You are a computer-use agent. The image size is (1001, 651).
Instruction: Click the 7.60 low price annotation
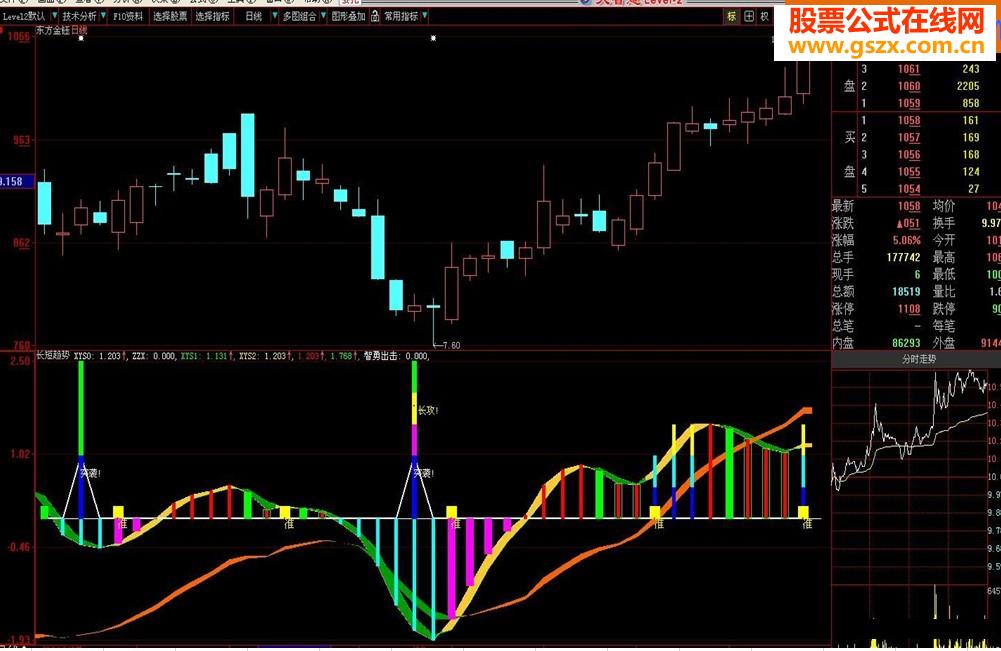[451, 345]
